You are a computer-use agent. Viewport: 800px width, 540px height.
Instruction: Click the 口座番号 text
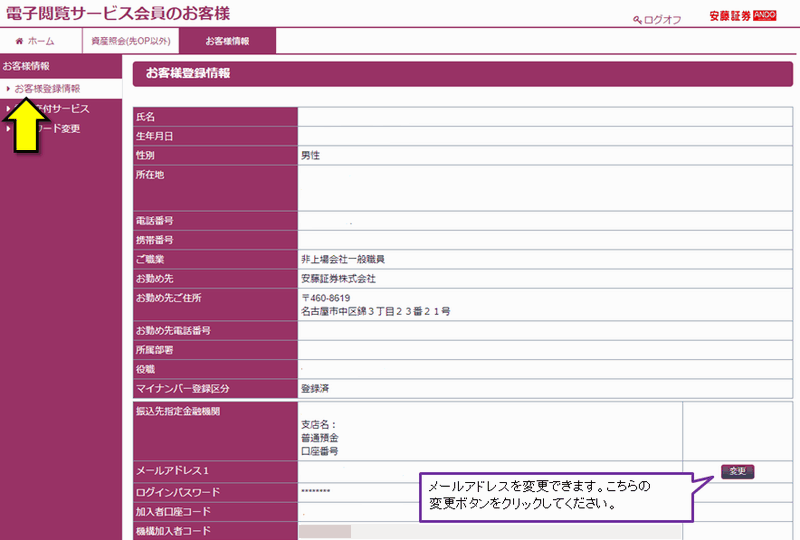(x=319, y=451)
